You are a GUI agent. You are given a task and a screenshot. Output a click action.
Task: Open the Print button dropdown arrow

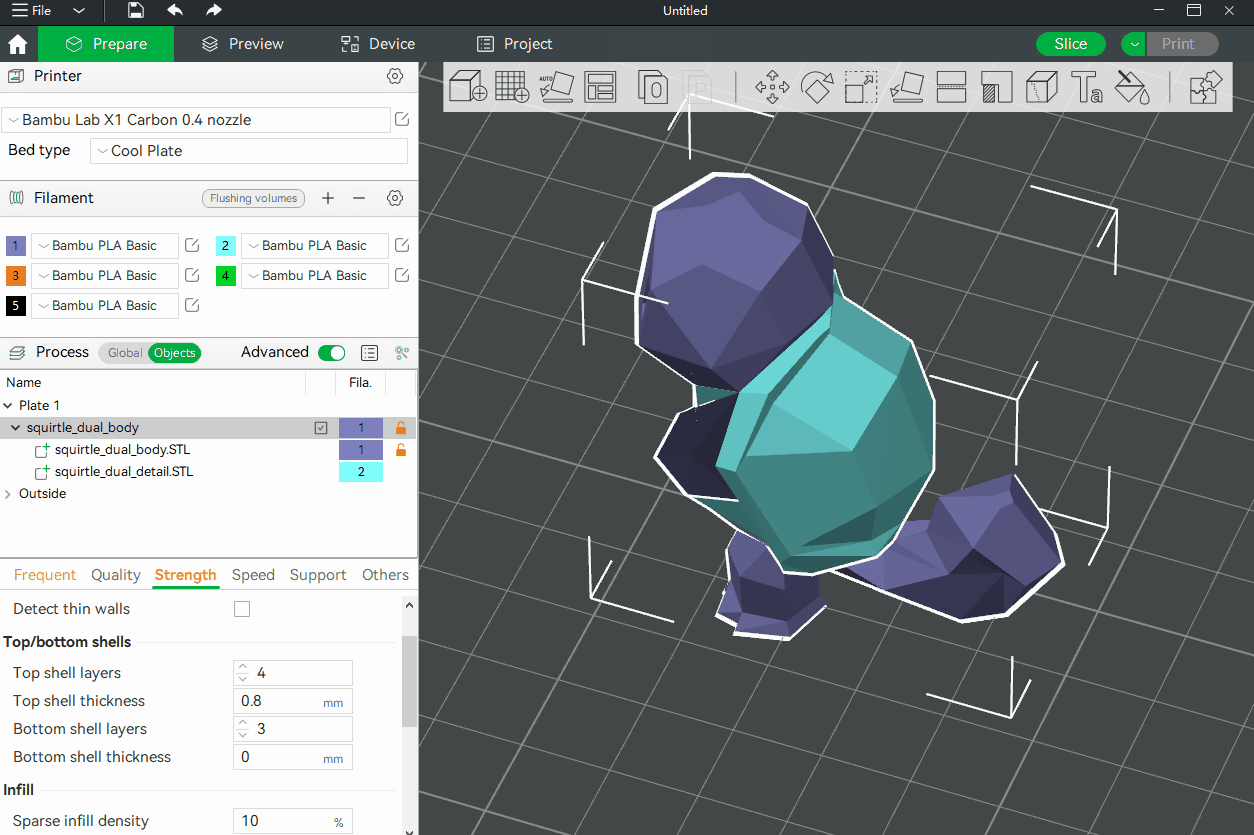(x=1133, y=44)
